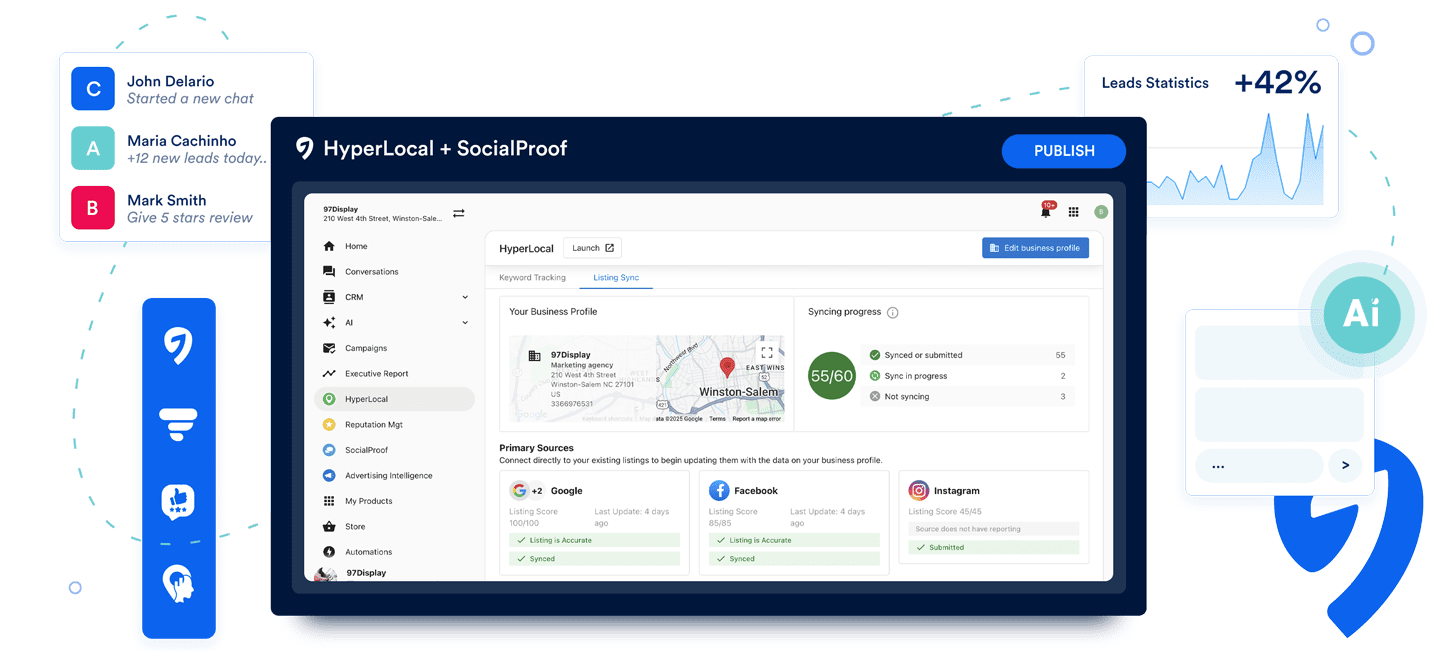Click the Syncing progress info icon
The height and width of the screenshot is (651, 1440).
[893, 312]
